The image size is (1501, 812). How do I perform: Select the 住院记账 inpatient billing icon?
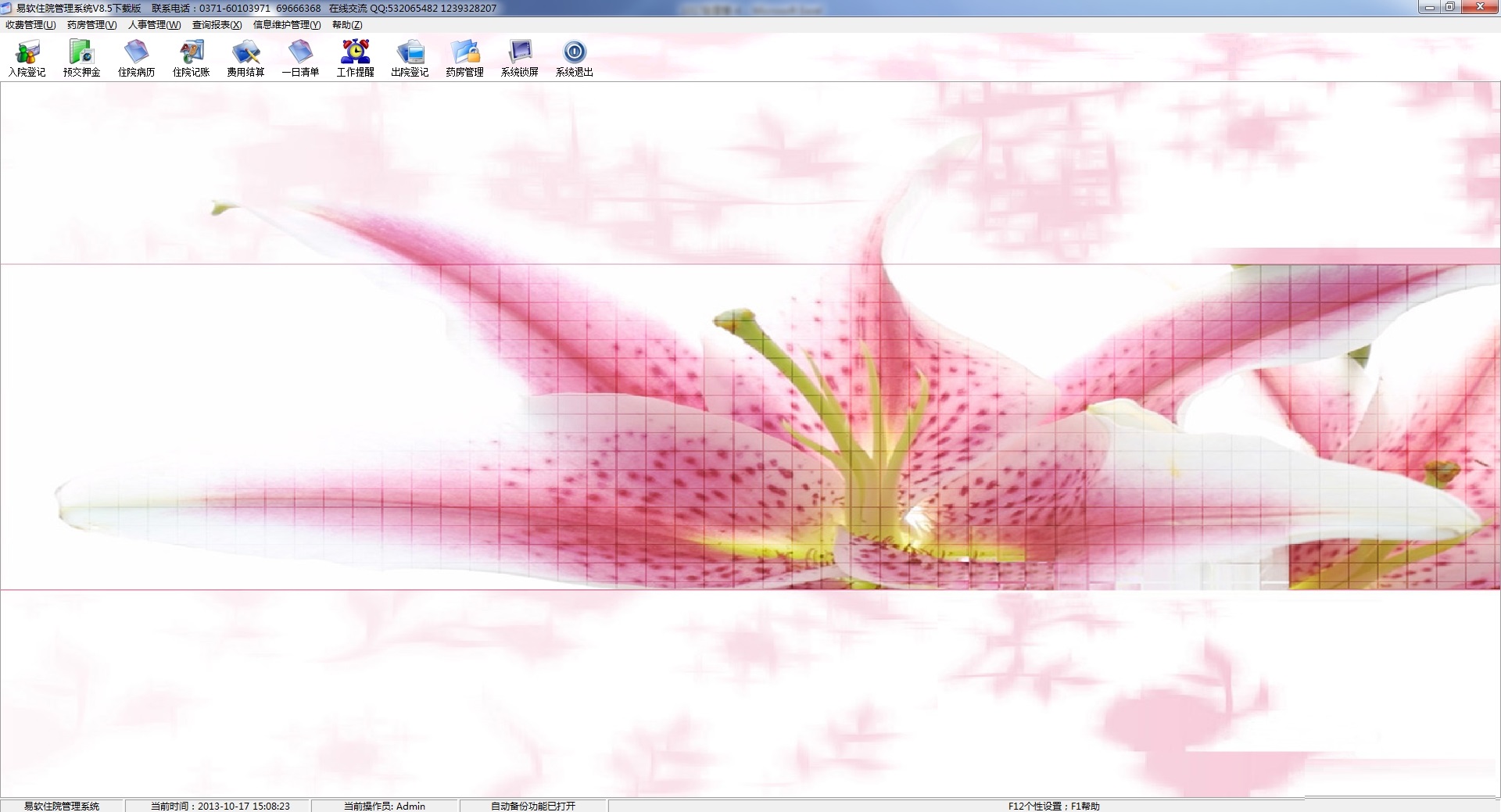(192, 58)
